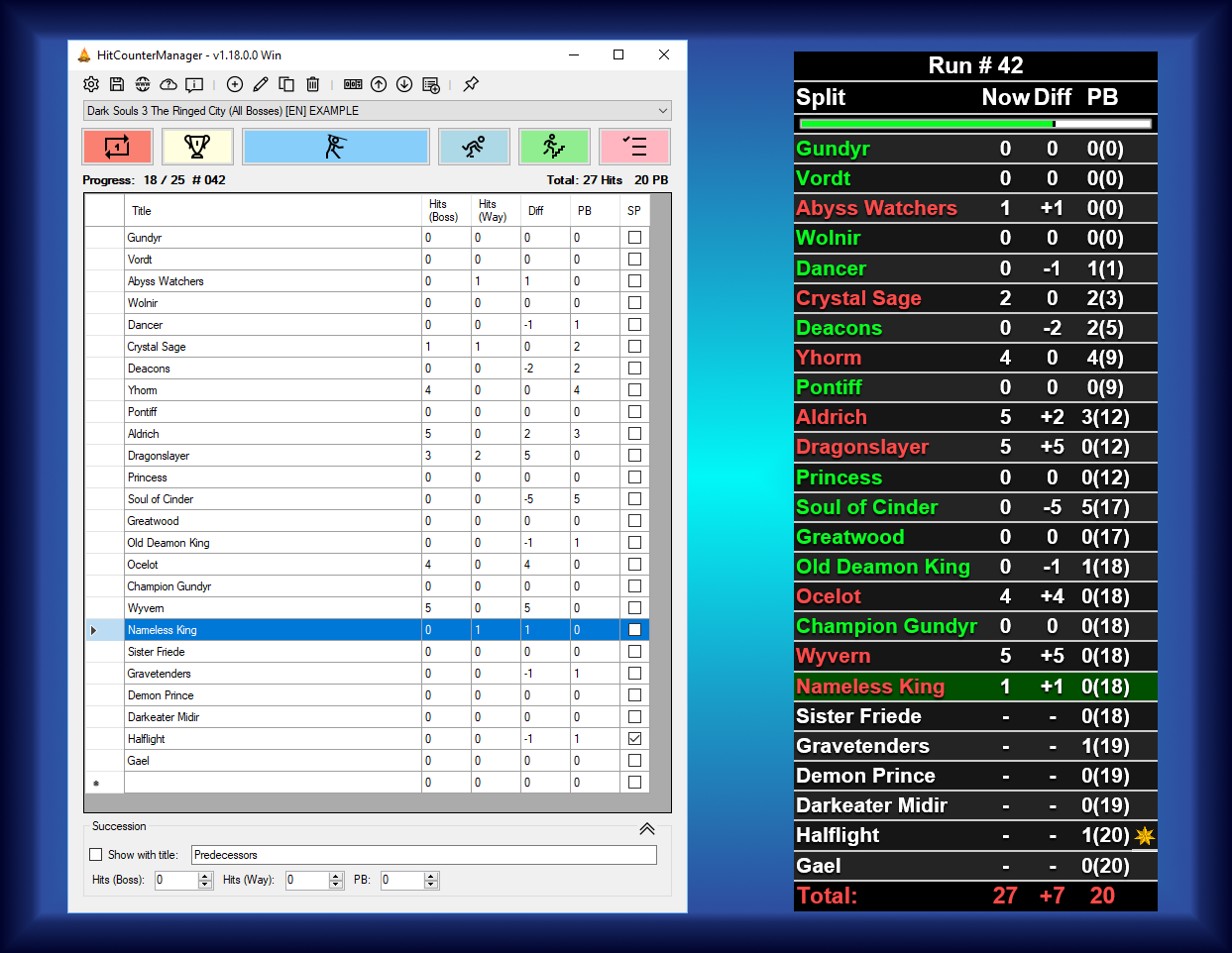Click the PB column header

point(595,211)
